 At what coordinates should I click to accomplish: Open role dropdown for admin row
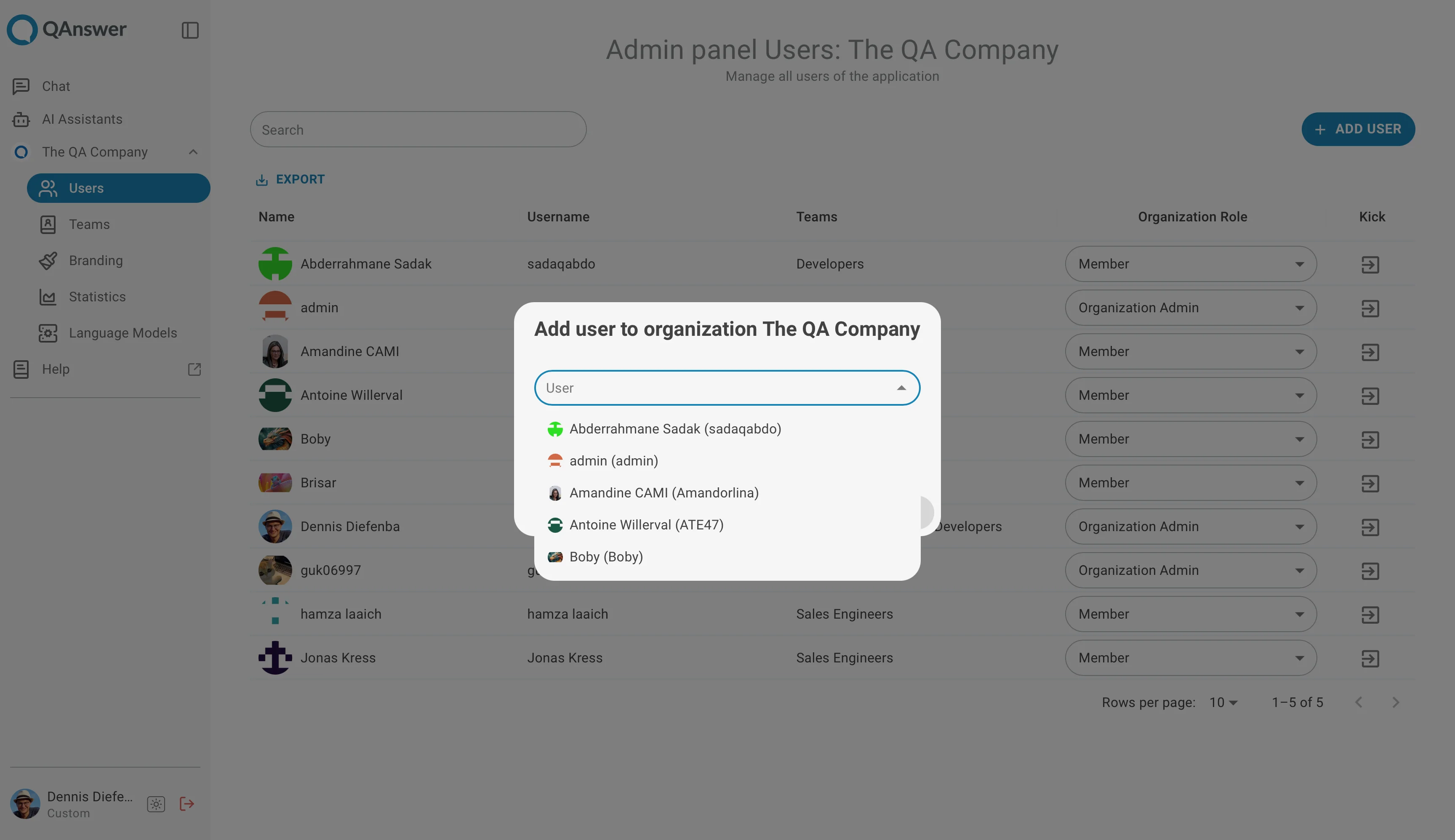(x=1190, y=308)
